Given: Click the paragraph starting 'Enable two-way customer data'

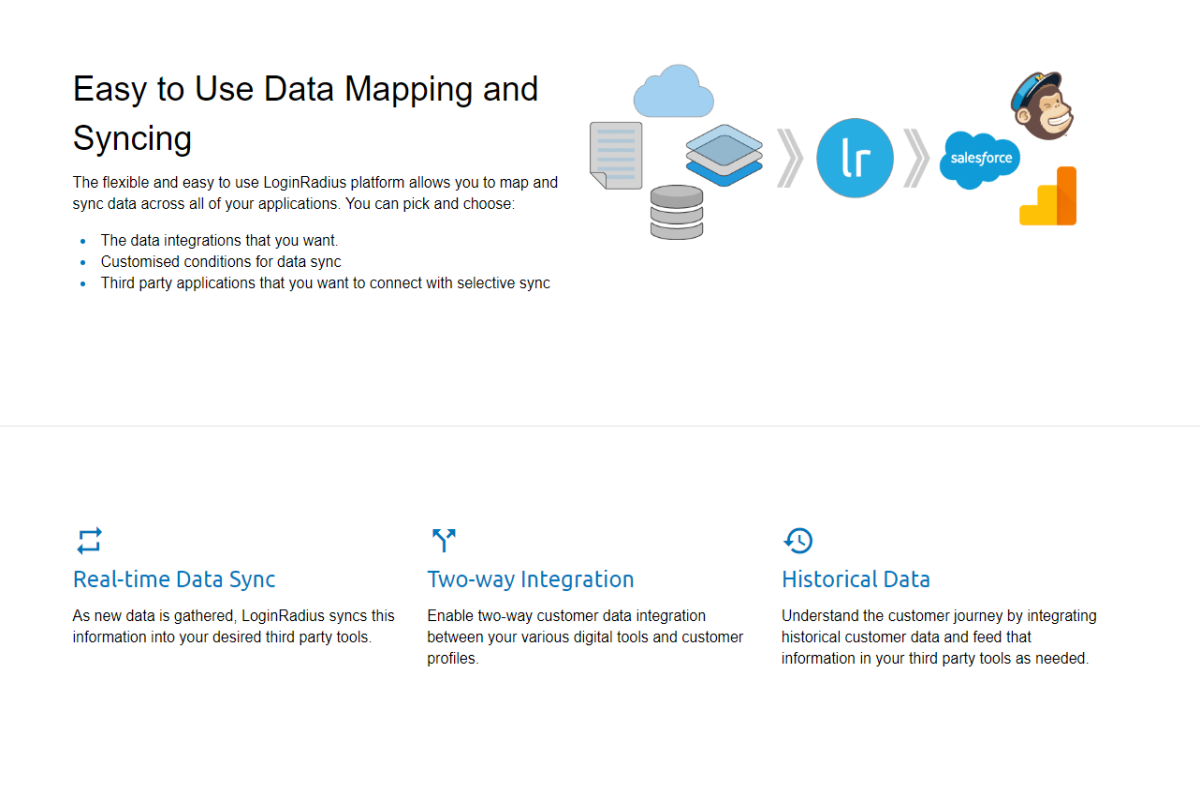Looking at the screenshot, I should [x=585, y=638].
